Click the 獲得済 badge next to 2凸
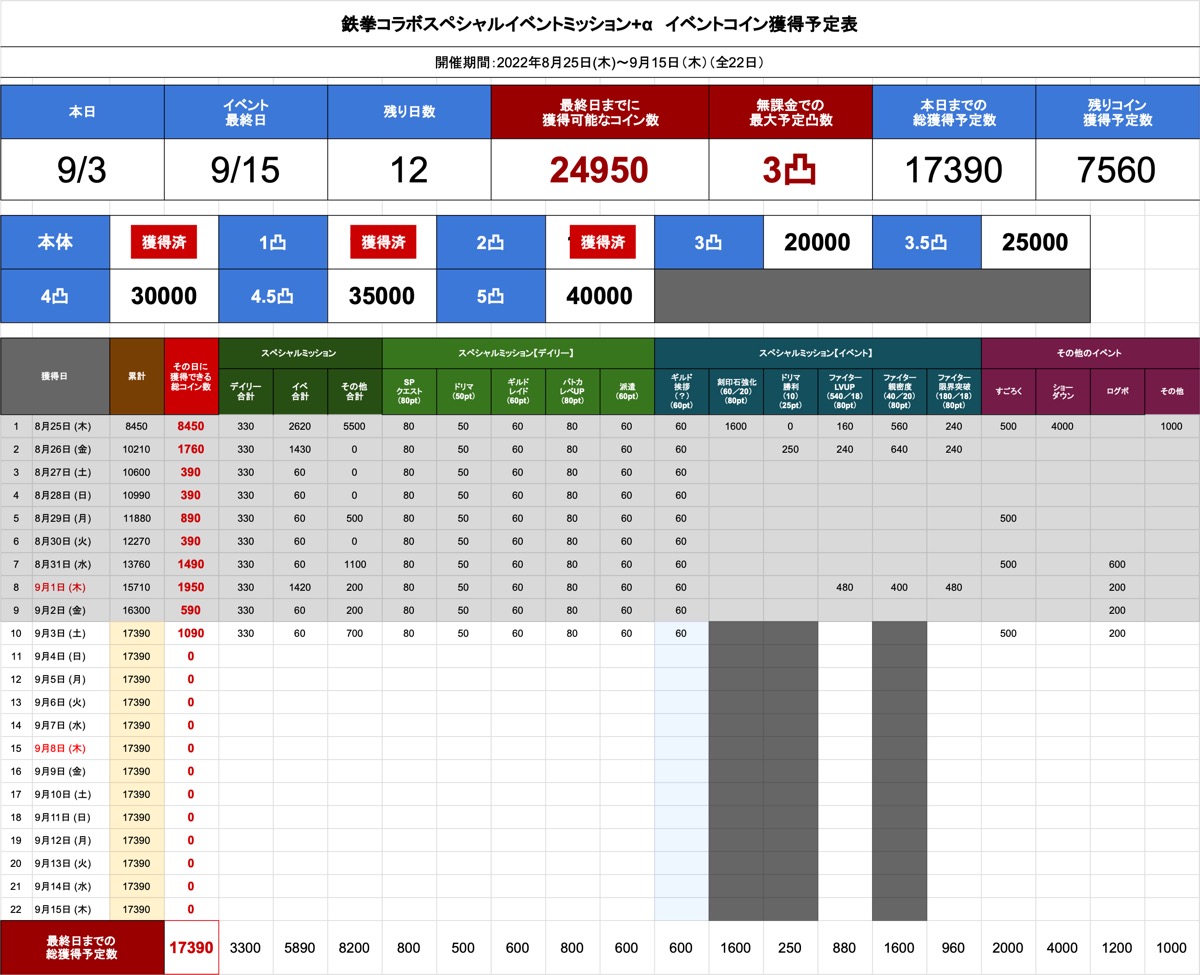 (x=602, y=242)
